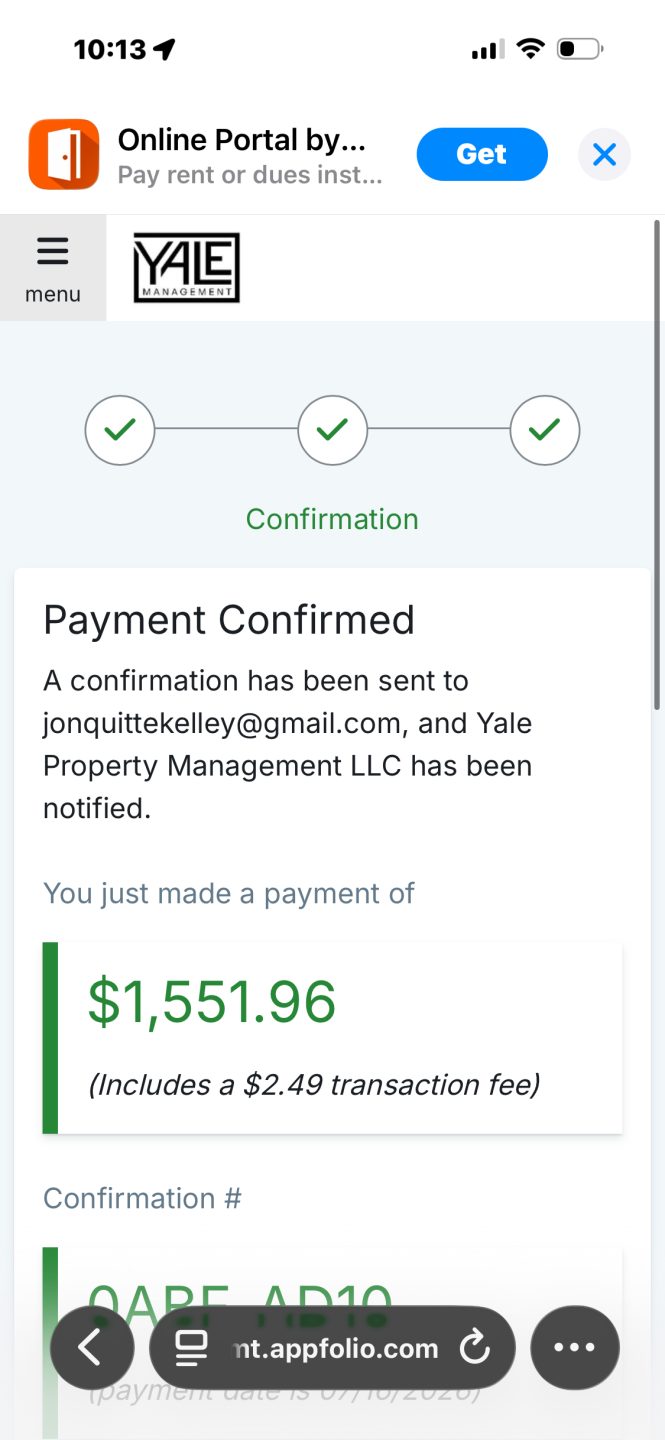Tap the Get app button
The width and height of the screenshot is (665, 1440).
pyautogui.click(x=482, y=154)
